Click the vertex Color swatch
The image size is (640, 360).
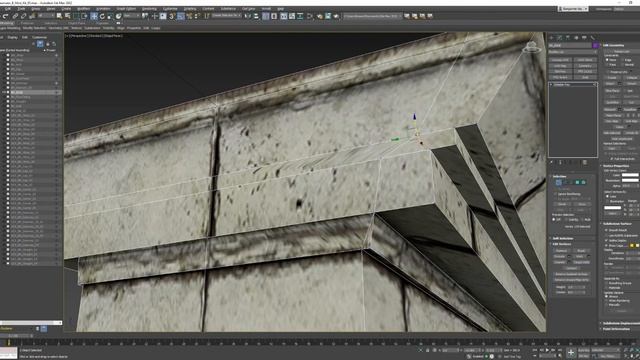tap(630, 175)
